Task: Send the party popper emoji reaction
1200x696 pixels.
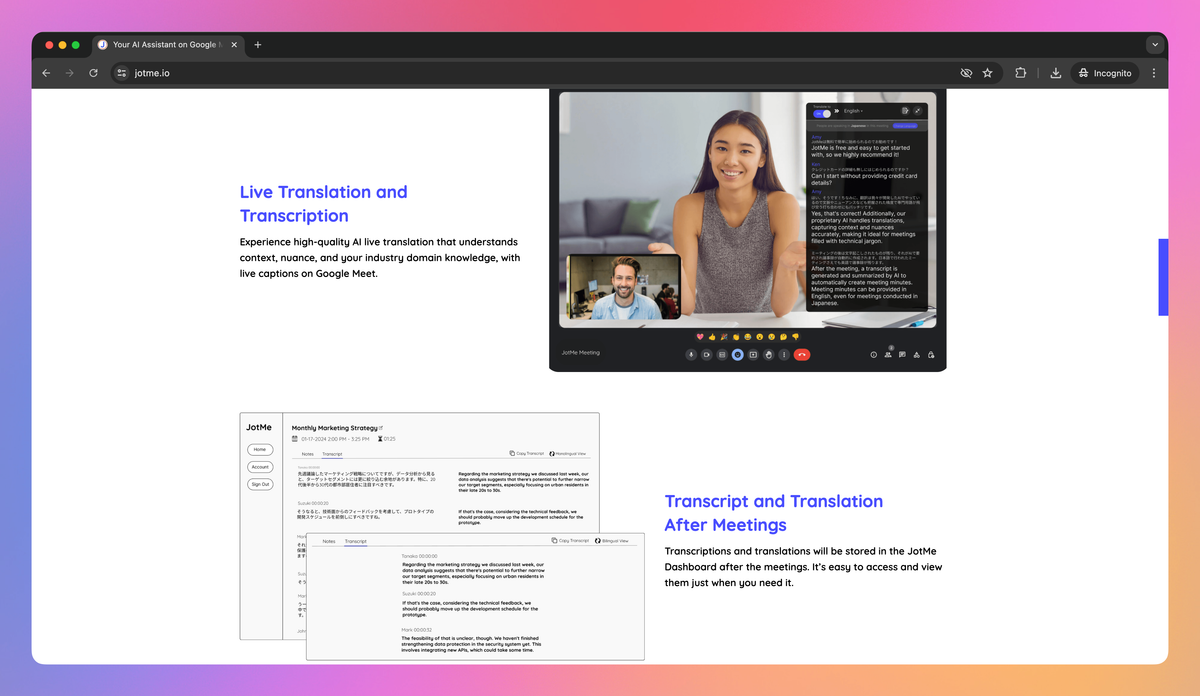Action: pyautogui.click(x=724, y=337)
